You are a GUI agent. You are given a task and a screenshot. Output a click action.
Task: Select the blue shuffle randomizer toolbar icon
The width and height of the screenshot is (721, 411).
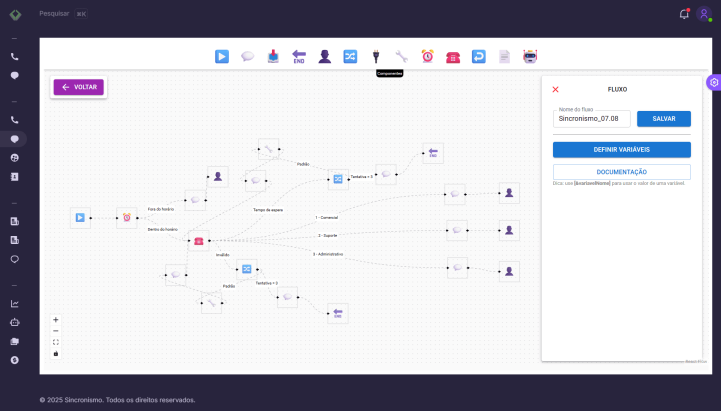(350, 56)
